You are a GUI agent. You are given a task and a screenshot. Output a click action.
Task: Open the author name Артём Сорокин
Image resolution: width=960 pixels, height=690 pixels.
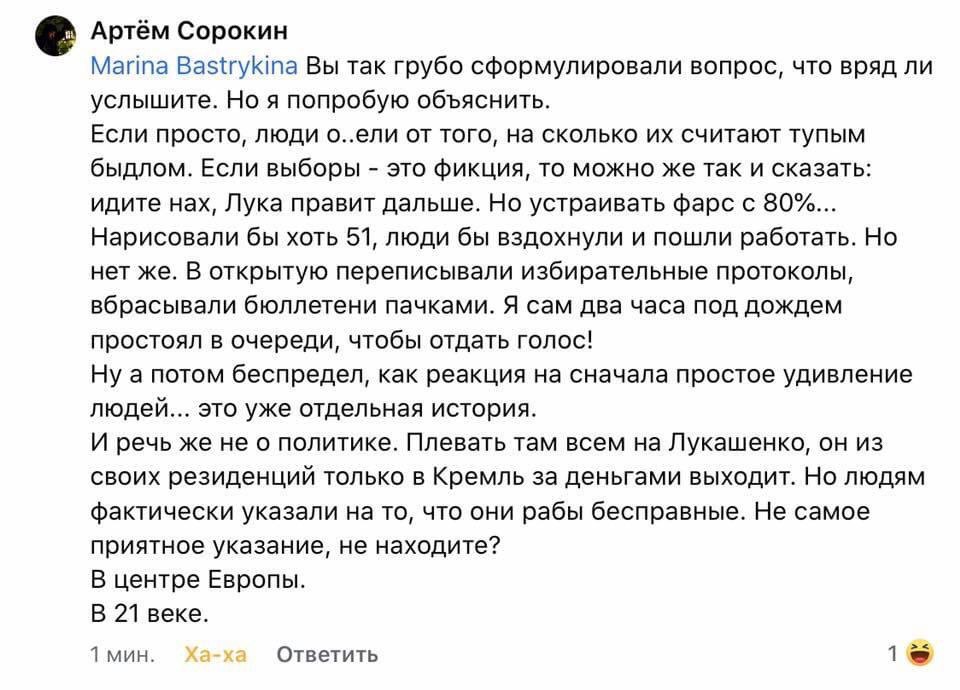(189, 30)
